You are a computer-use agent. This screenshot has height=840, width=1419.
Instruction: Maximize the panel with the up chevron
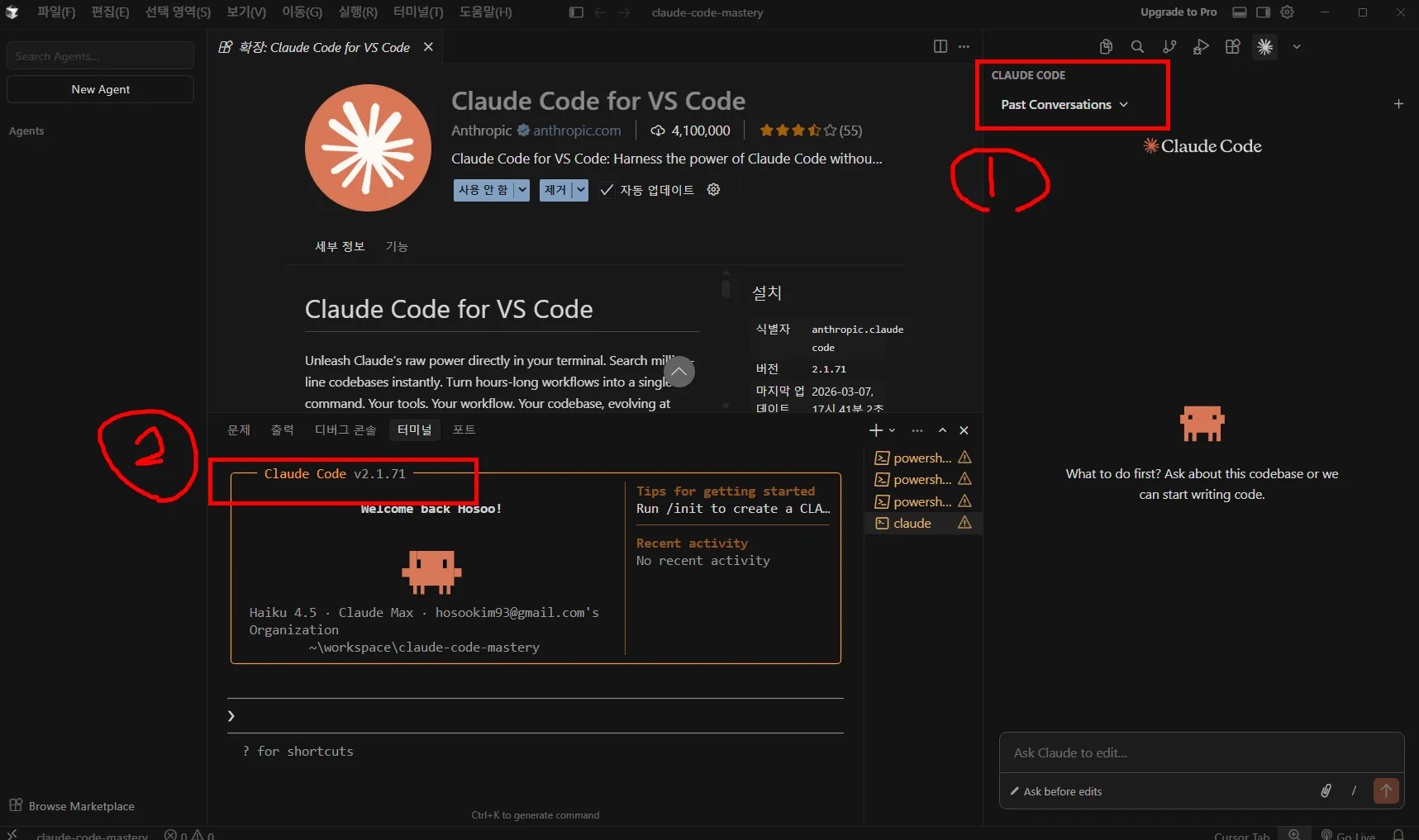click(942, 430)
